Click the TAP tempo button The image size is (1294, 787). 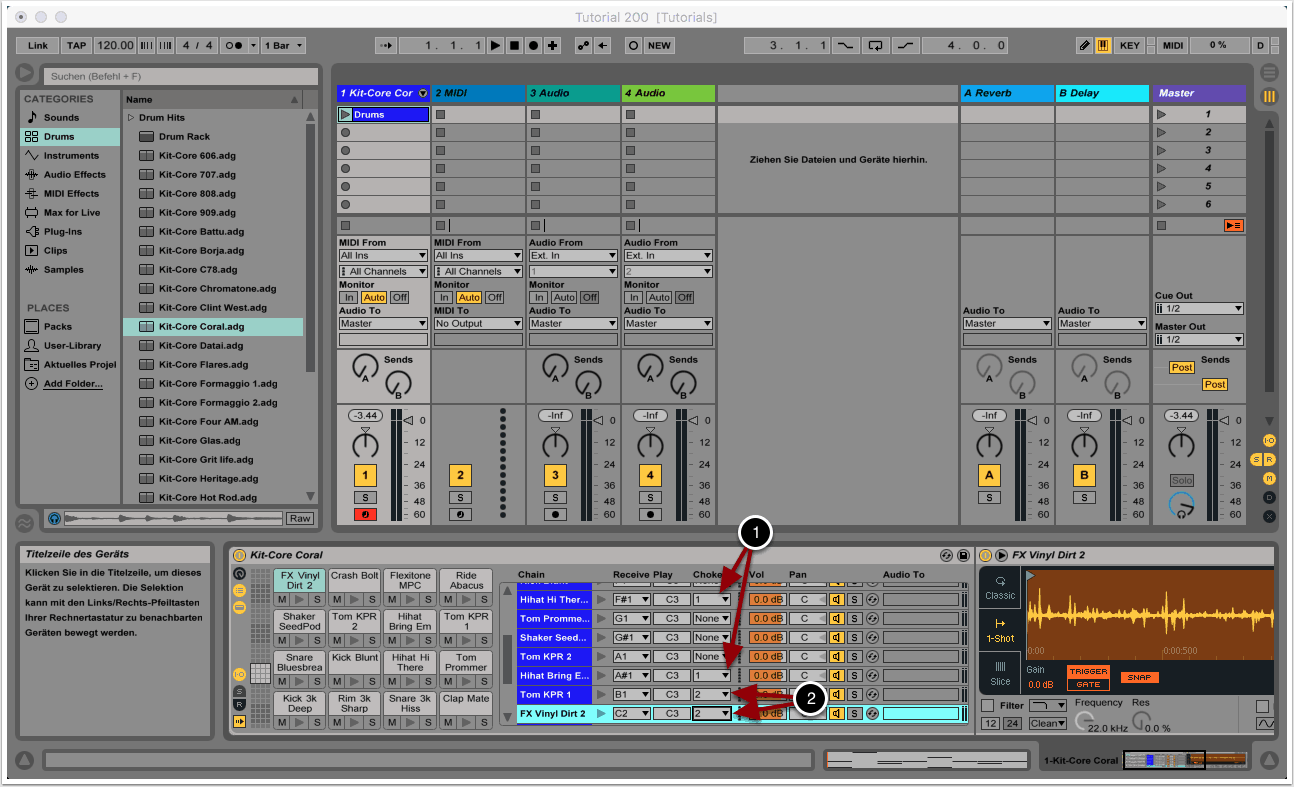(77, 46)
